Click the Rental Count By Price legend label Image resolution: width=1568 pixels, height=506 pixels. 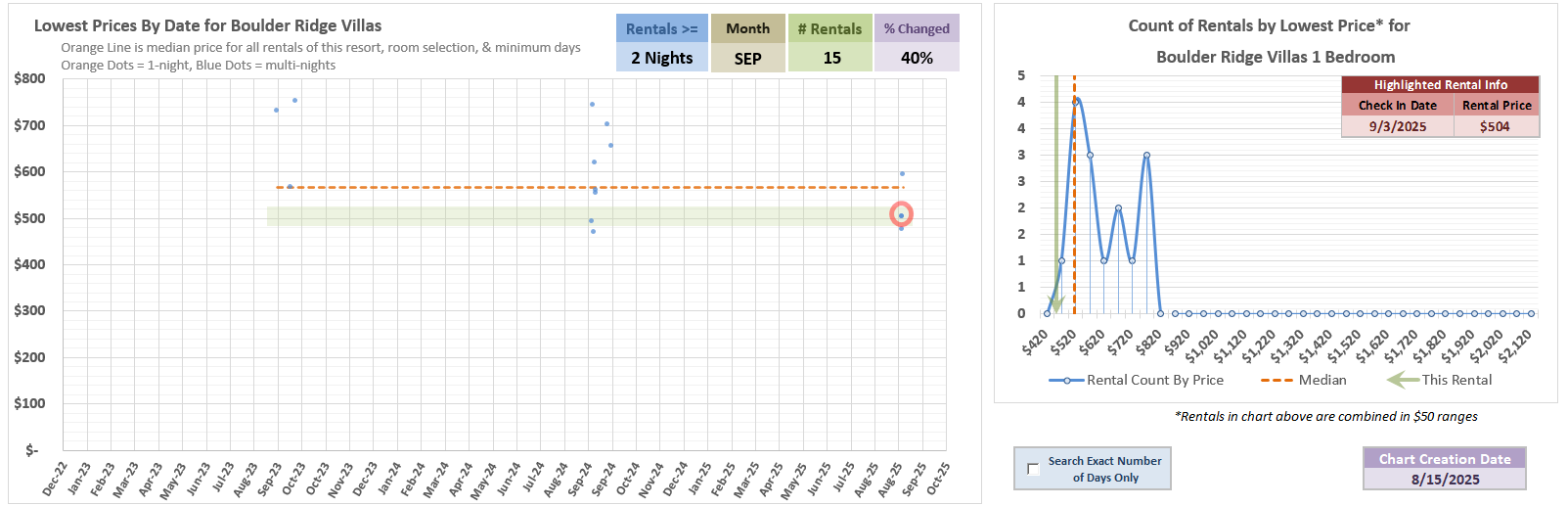point(1155,380)
